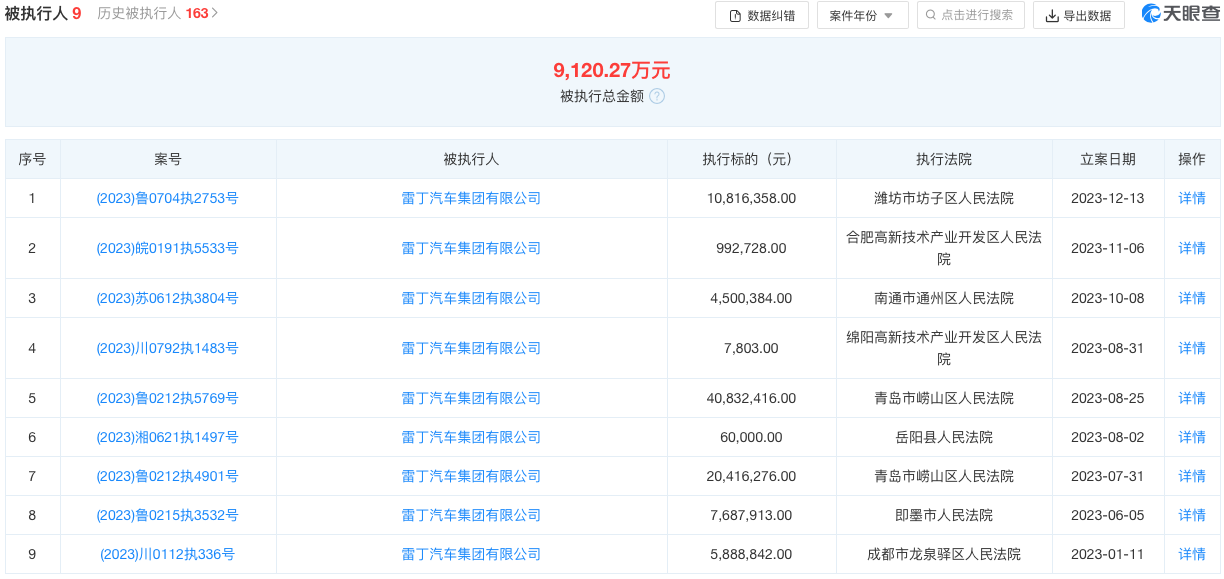Click the Tianyancha logo
This screenshot has width=1224, height=579.
click(1180, 14)
